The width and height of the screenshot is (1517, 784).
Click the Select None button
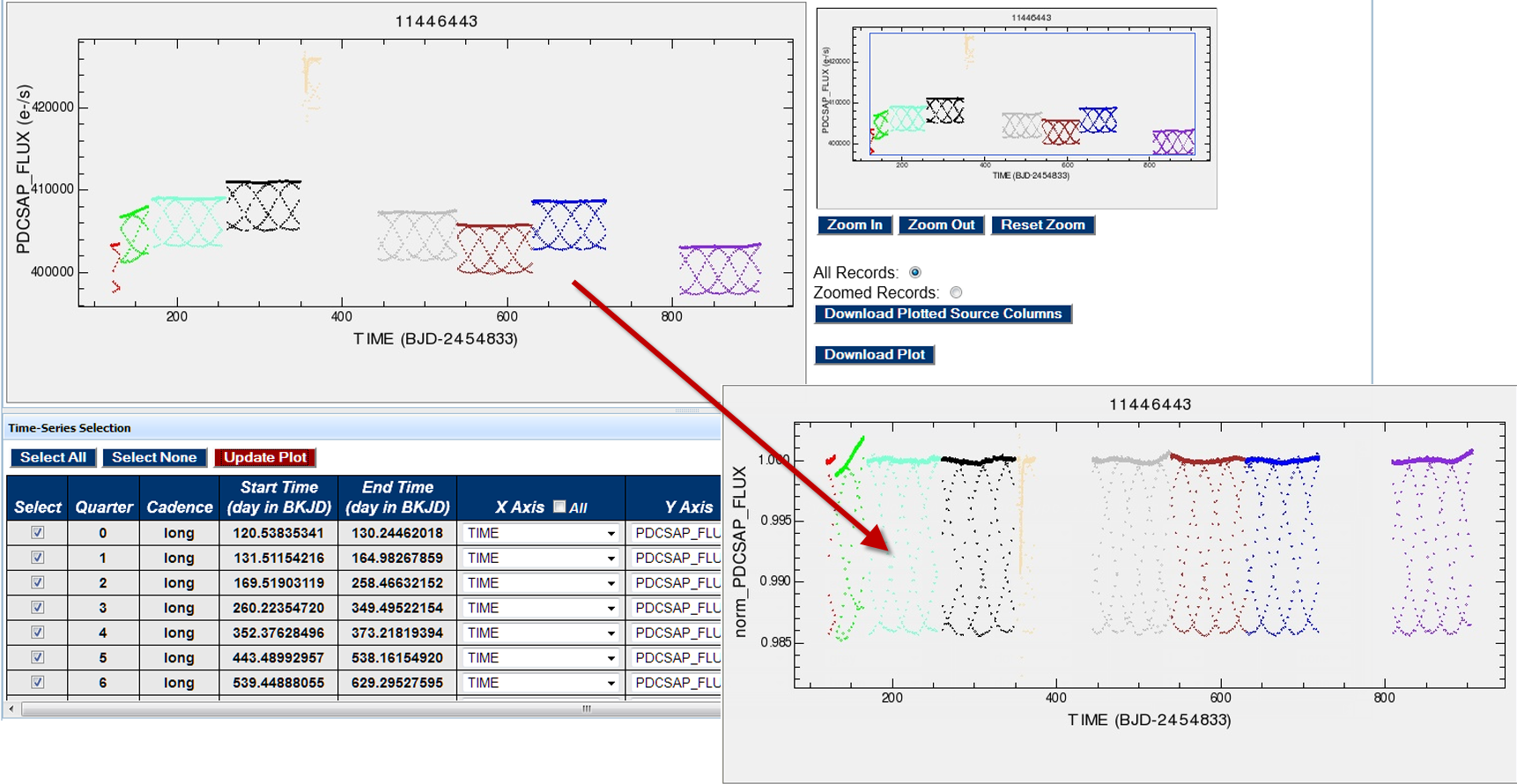(154, 457)
